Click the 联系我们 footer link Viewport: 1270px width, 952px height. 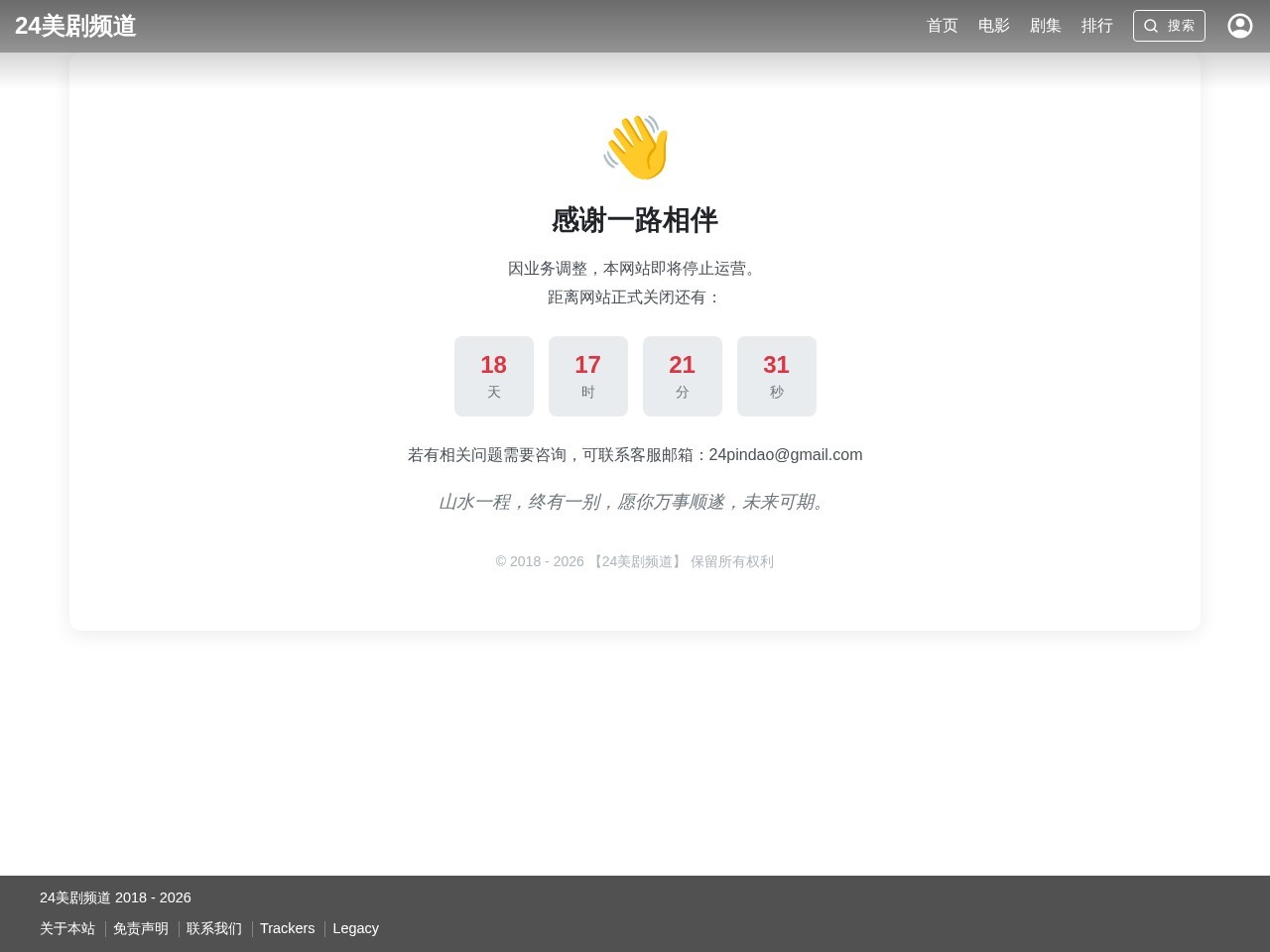click(x=213, y=928)
